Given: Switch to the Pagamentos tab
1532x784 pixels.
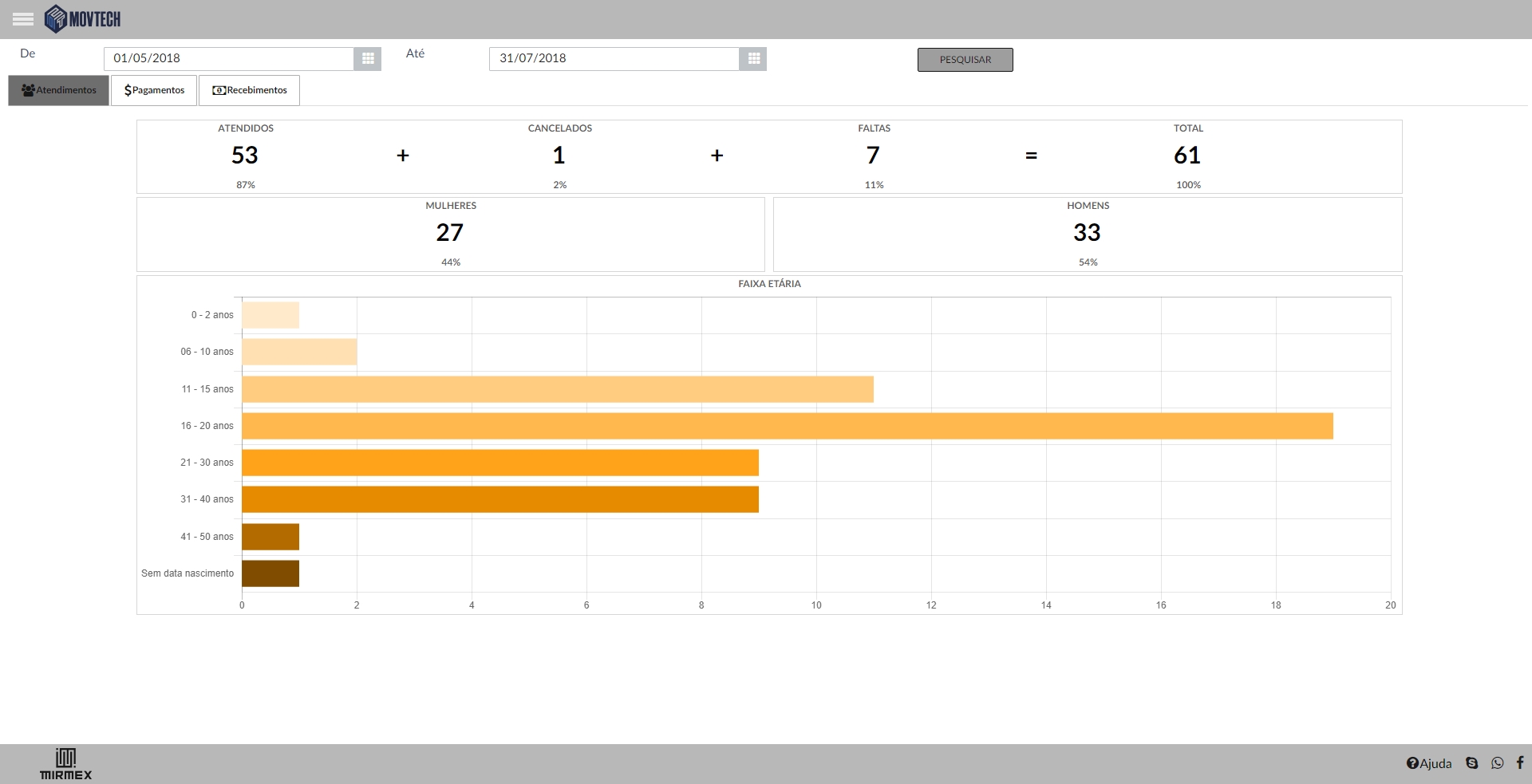Looking at the screenshot, I should coord(154,90).
